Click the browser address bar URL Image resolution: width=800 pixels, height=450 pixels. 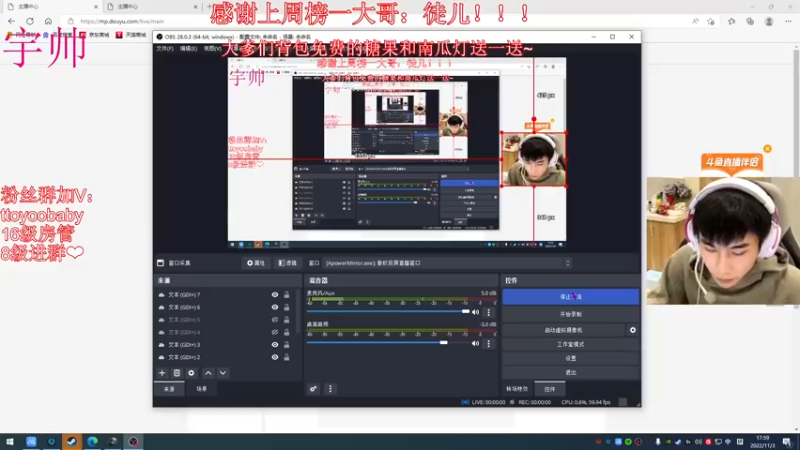click(122, 21)
